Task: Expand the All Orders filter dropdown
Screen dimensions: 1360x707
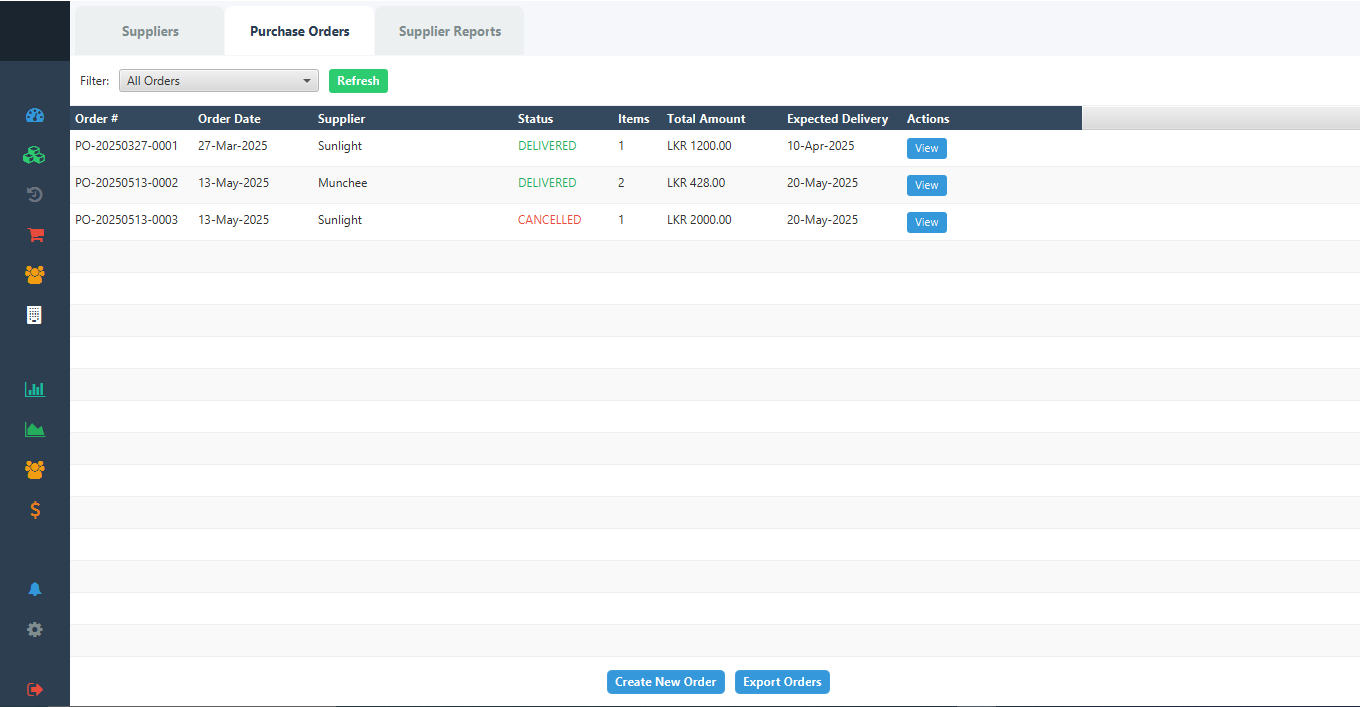Action: (218, 81)
